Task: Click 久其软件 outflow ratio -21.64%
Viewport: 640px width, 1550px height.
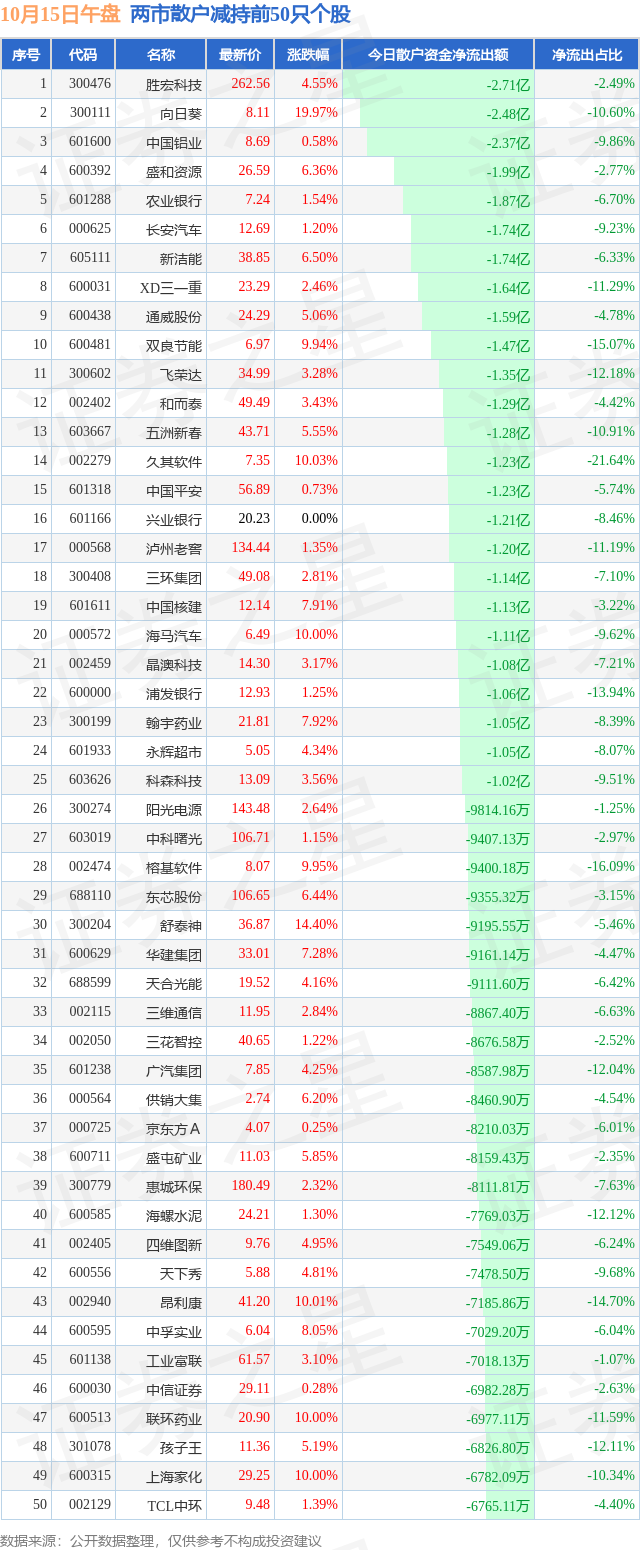Action: tap(610, 461)
